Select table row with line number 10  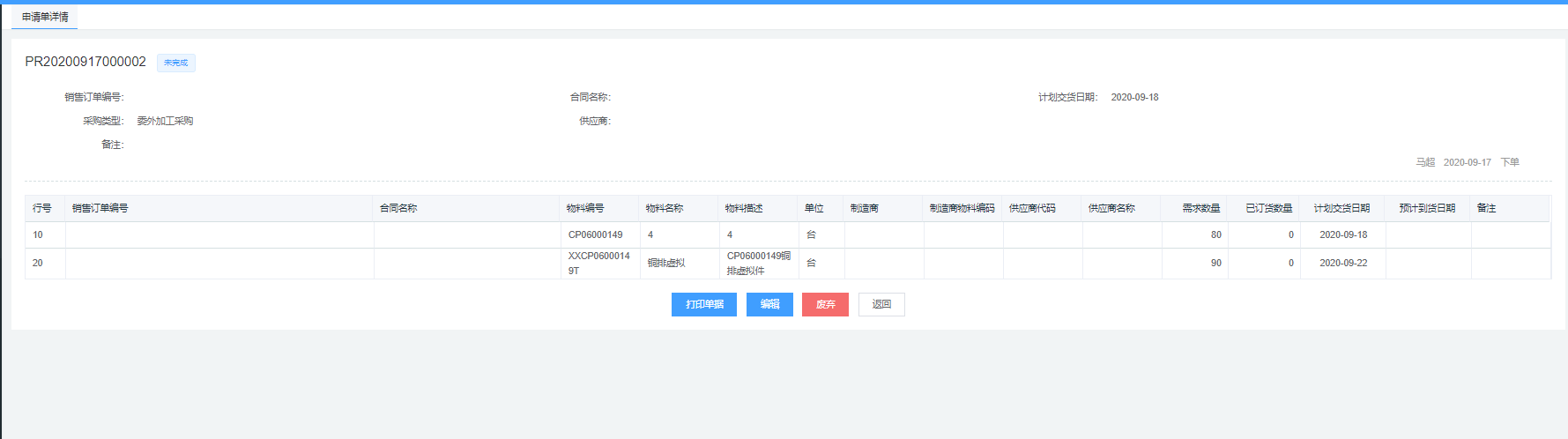click(x=38, y=234)
